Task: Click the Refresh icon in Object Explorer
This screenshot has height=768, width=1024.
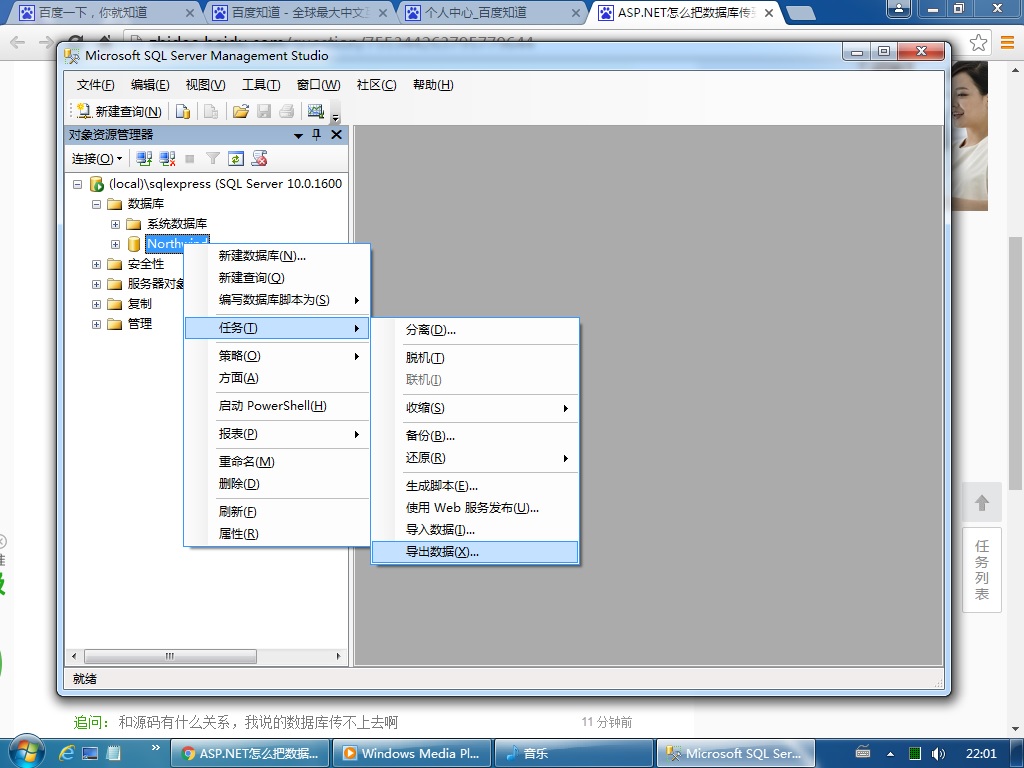Action: pos(236,158)
